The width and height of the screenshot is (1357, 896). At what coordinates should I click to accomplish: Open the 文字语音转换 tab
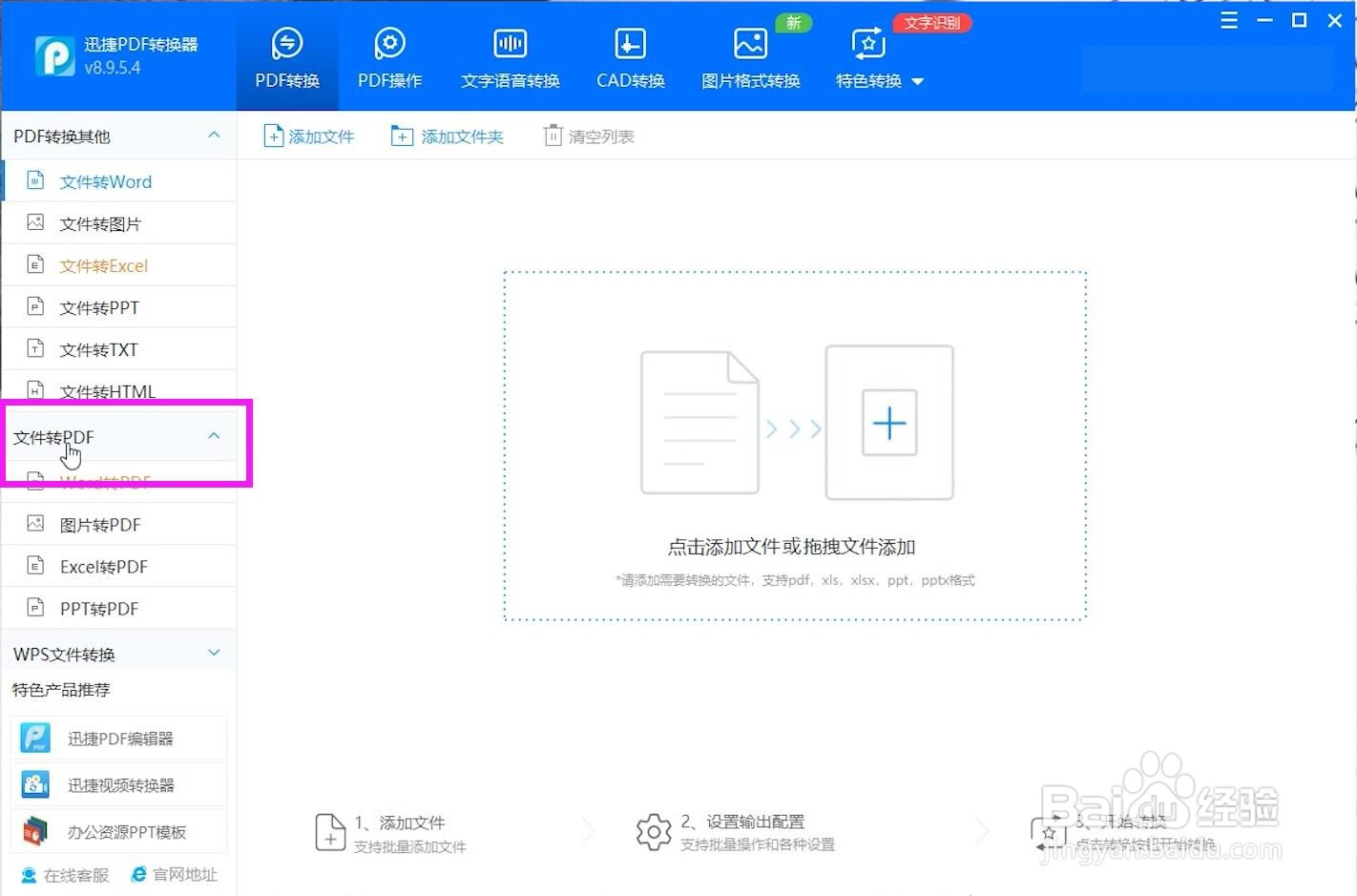(x=510, y=57)
